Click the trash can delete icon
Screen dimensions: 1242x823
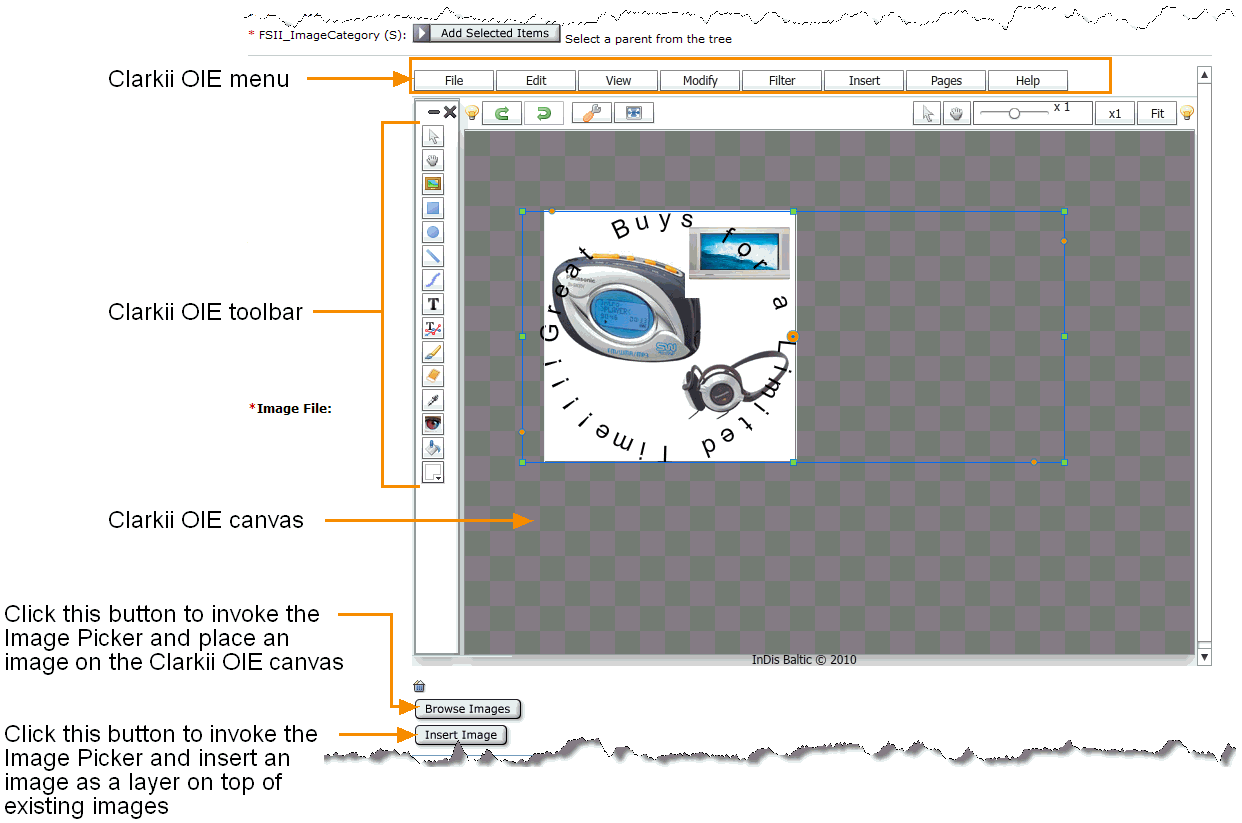point(419,686)
